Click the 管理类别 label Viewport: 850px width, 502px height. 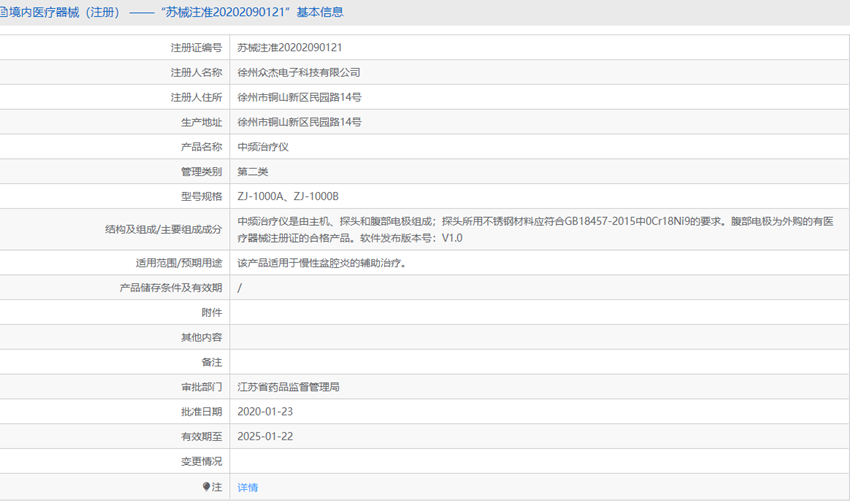202,172
